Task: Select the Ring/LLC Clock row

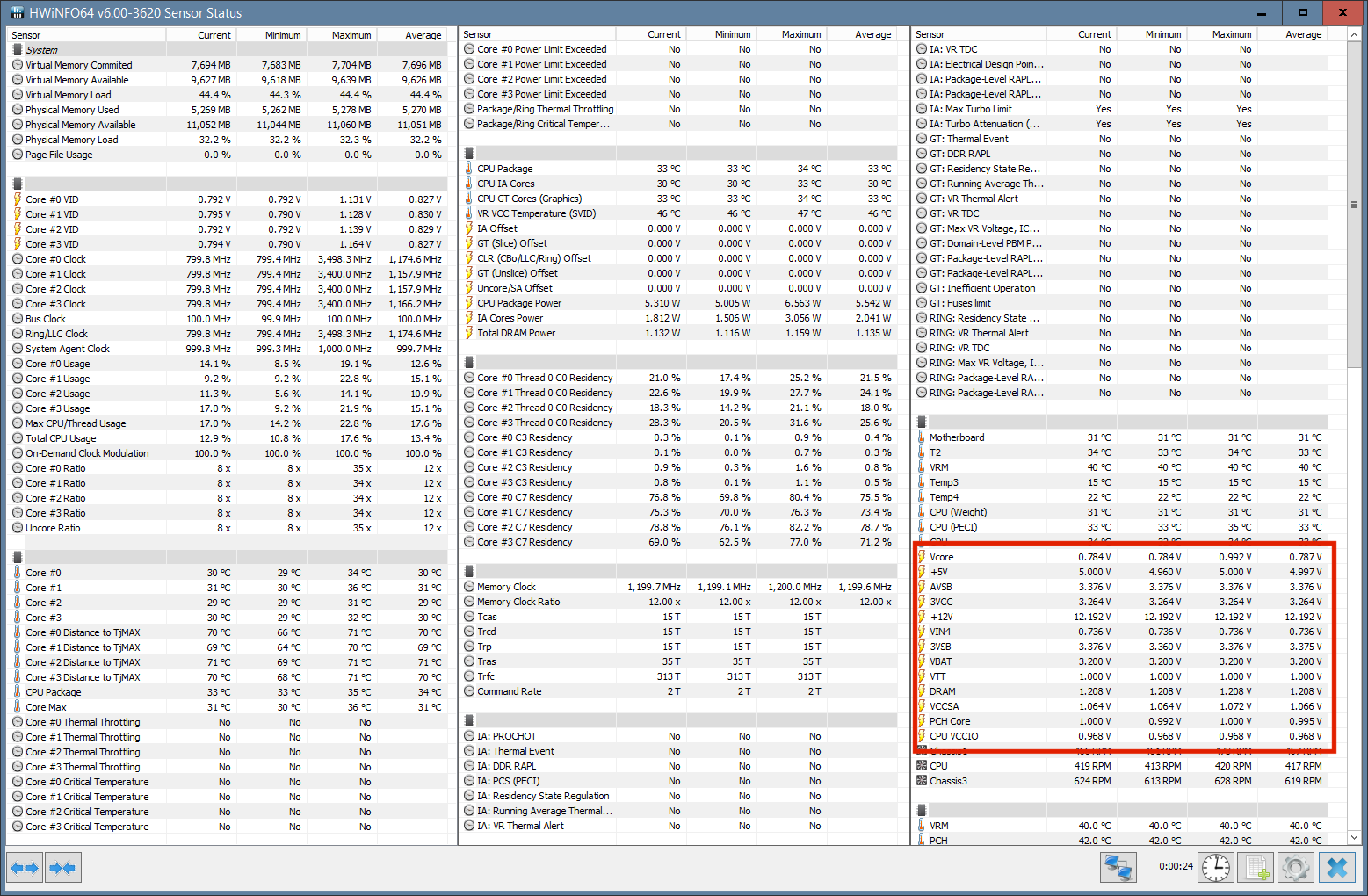Action: (x=228, y=334)
